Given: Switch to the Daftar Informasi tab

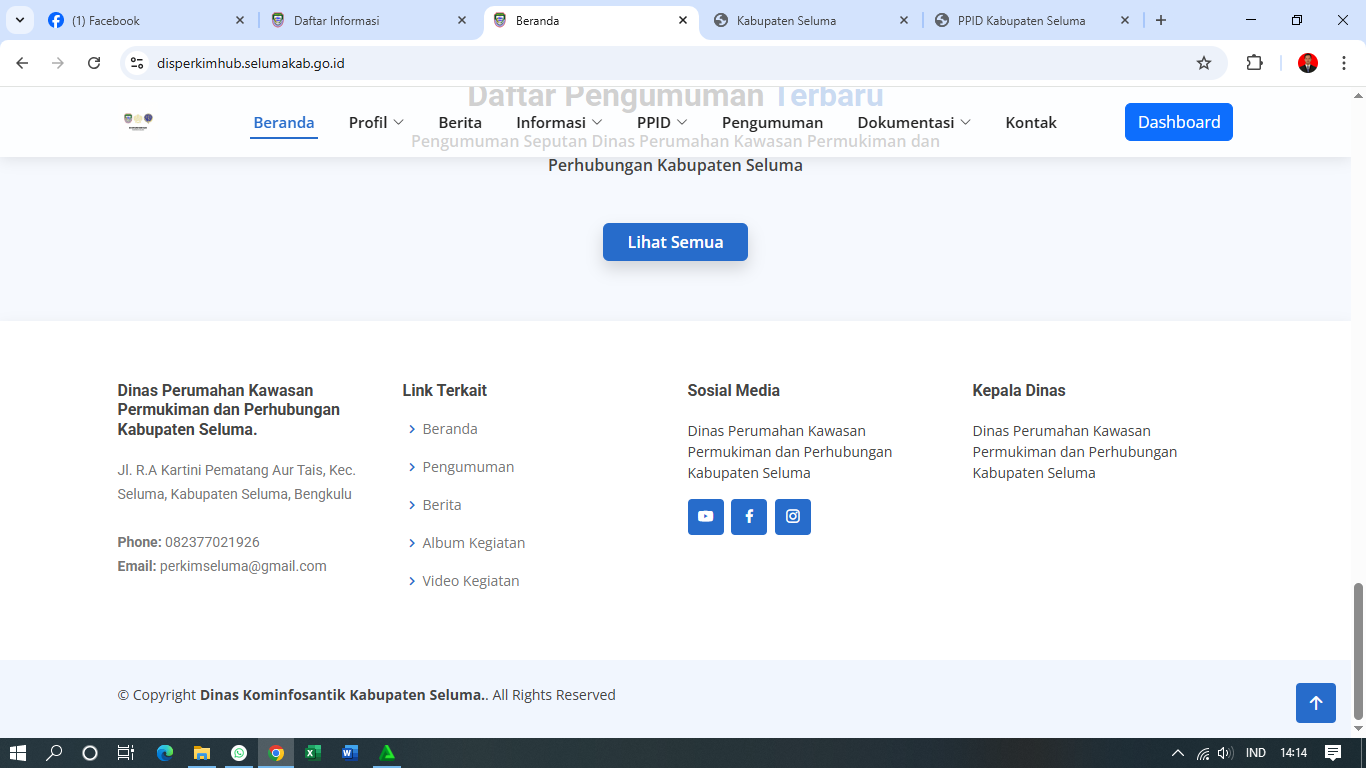Looking at the screenshot, I should pos(336,20).
